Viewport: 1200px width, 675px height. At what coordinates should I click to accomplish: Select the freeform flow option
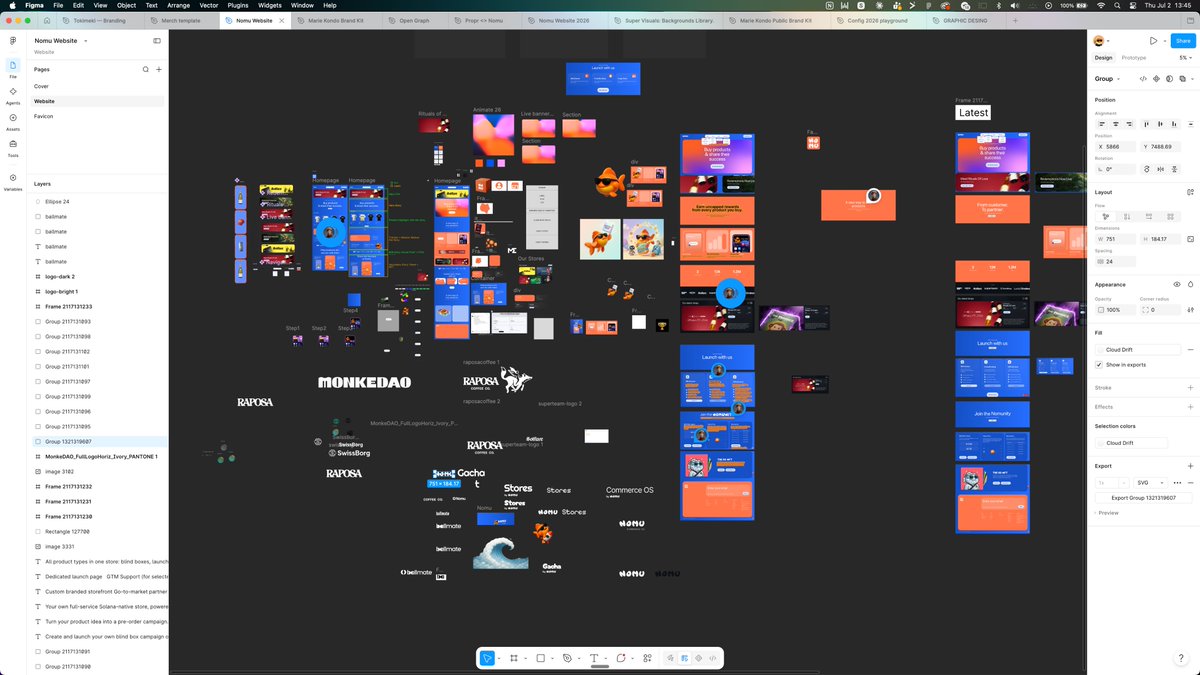tap(1105, 216)
